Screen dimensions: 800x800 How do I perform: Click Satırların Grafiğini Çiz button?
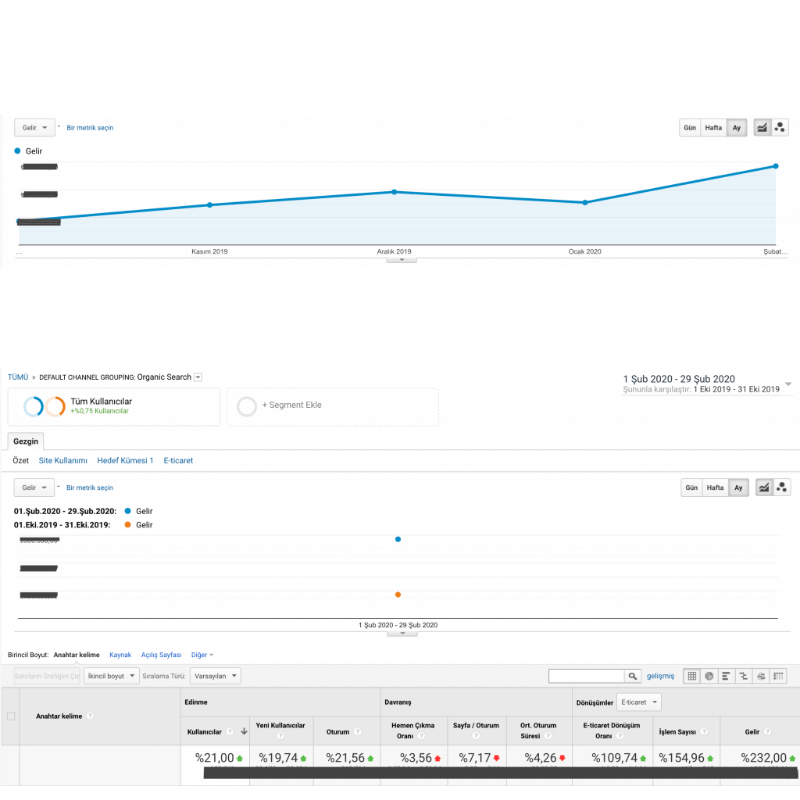pyautogui.click(x=47, y=676)
